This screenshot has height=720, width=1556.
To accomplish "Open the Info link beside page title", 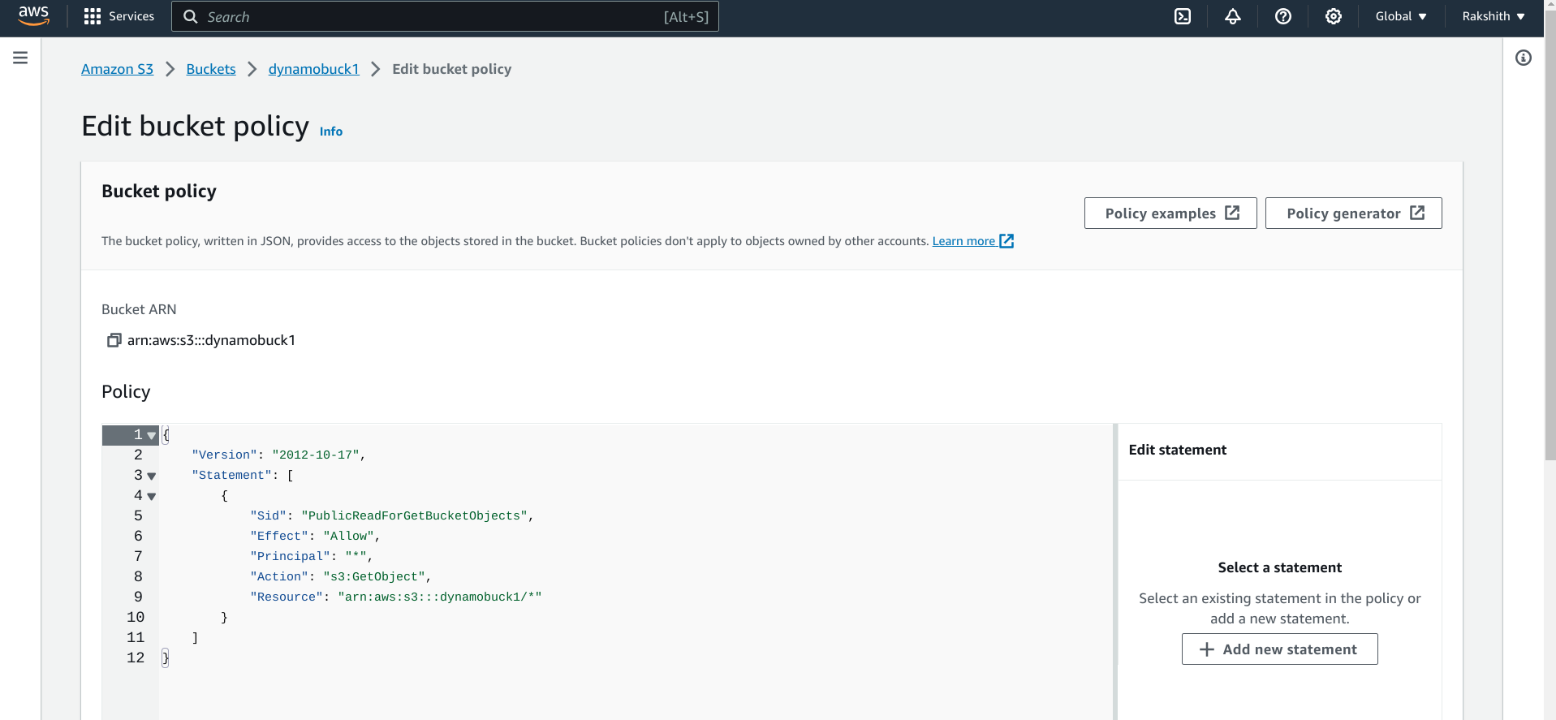I will [331, 131].
